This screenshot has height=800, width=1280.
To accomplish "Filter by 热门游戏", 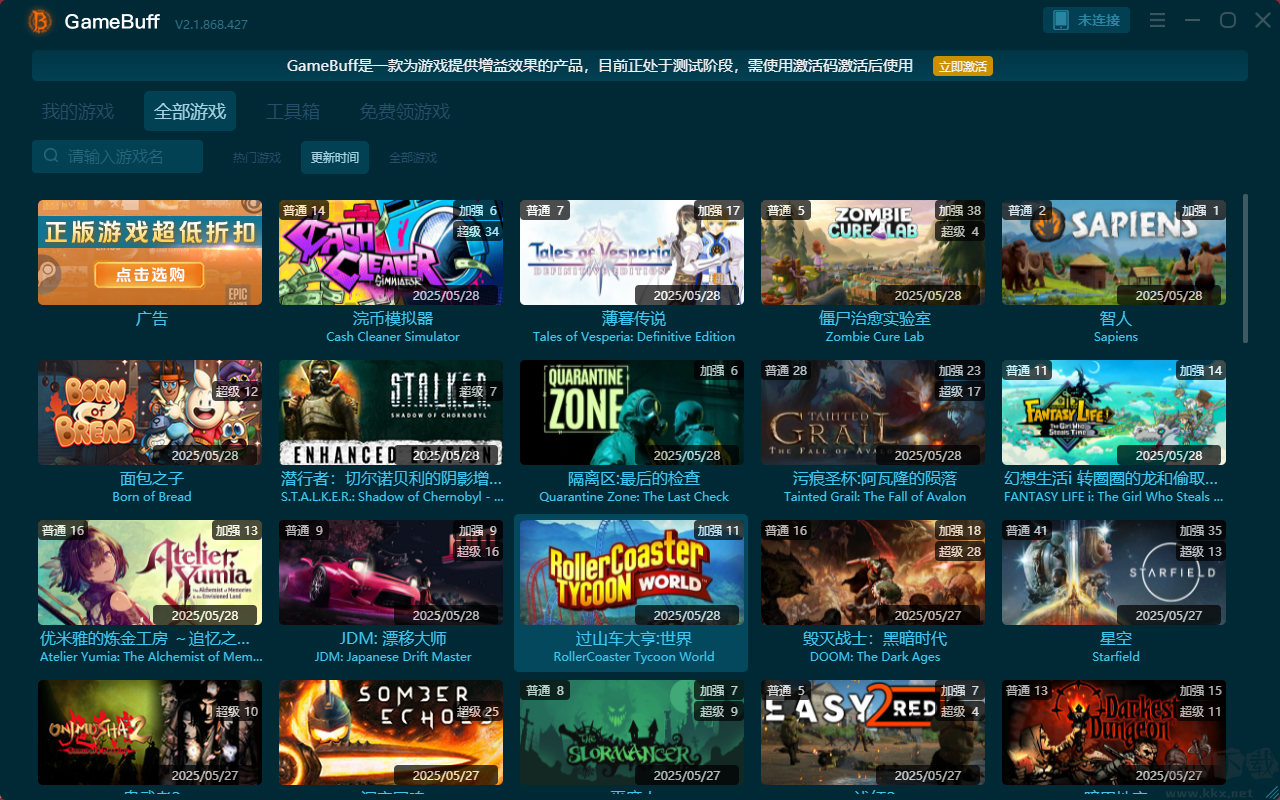I will tap(257, 157).
